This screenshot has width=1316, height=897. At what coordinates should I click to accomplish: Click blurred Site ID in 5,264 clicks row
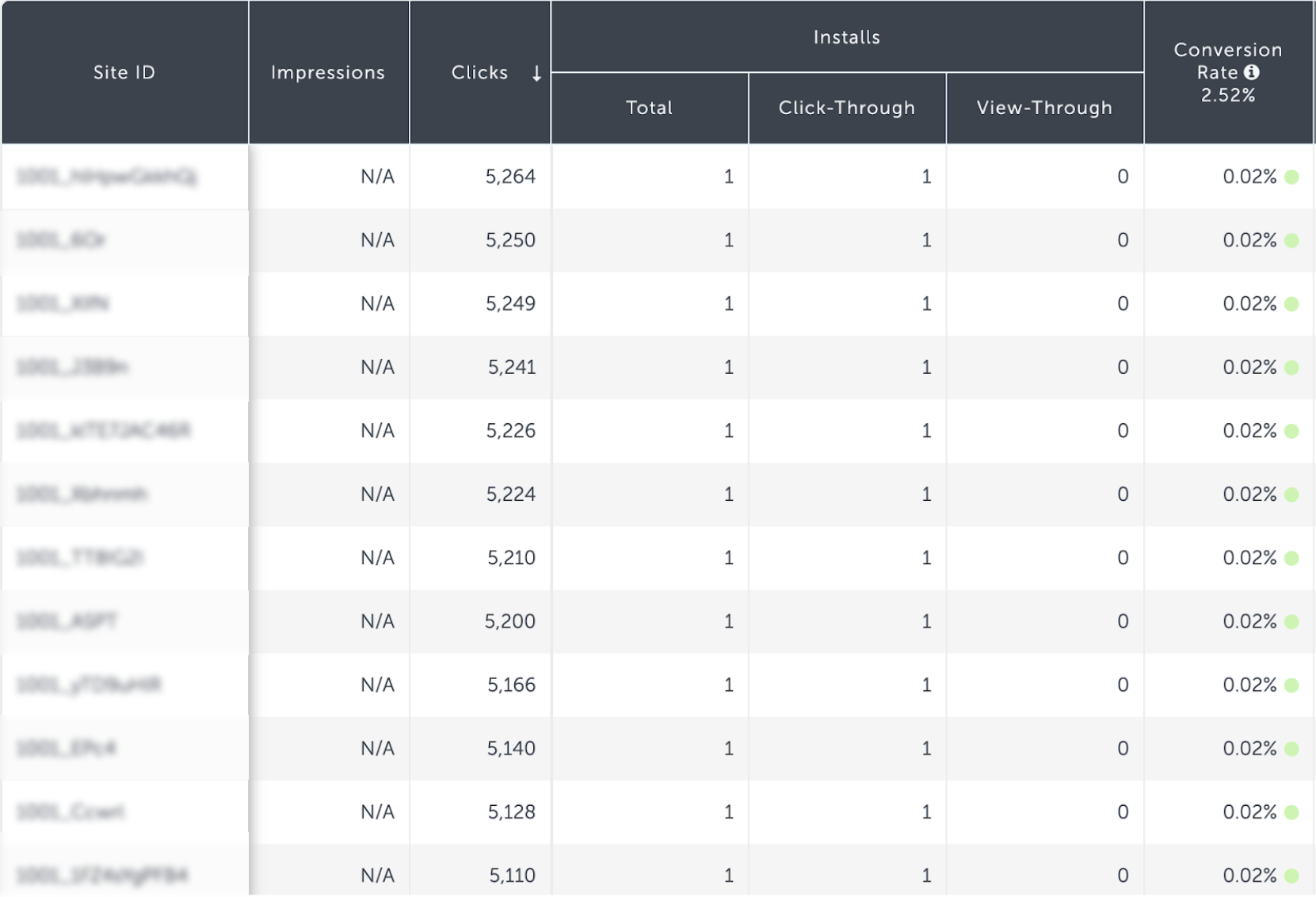(x=106, y=176)
